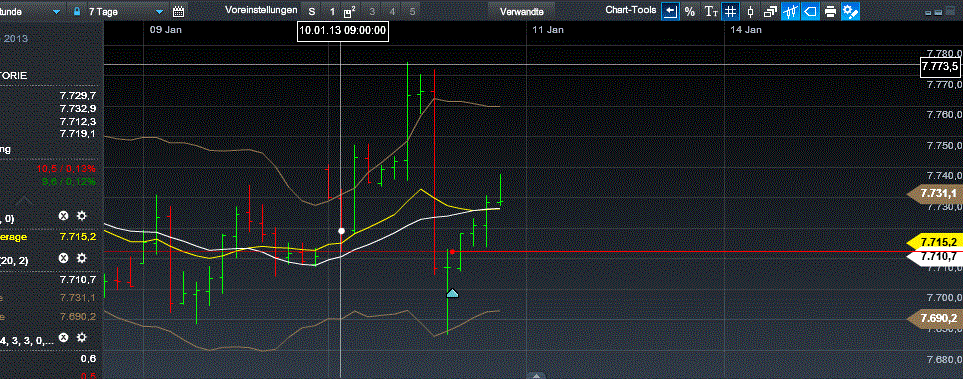
Task: Select preset S under Voreinstellungen
Action: [x=312, y=12]
